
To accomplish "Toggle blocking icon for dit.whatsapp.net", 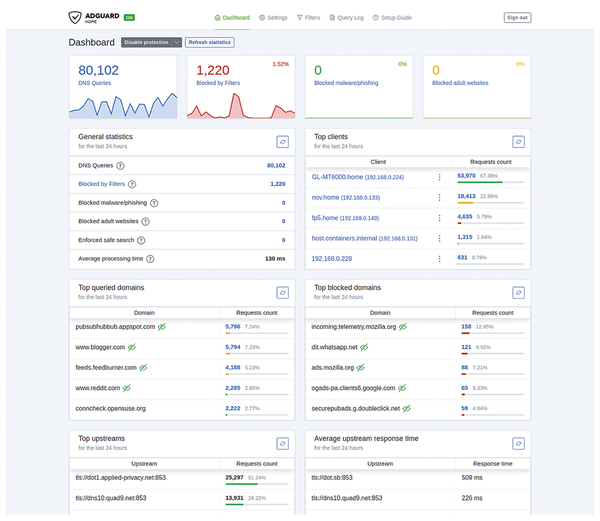I will pyautogui.click(x=363, y=347).
